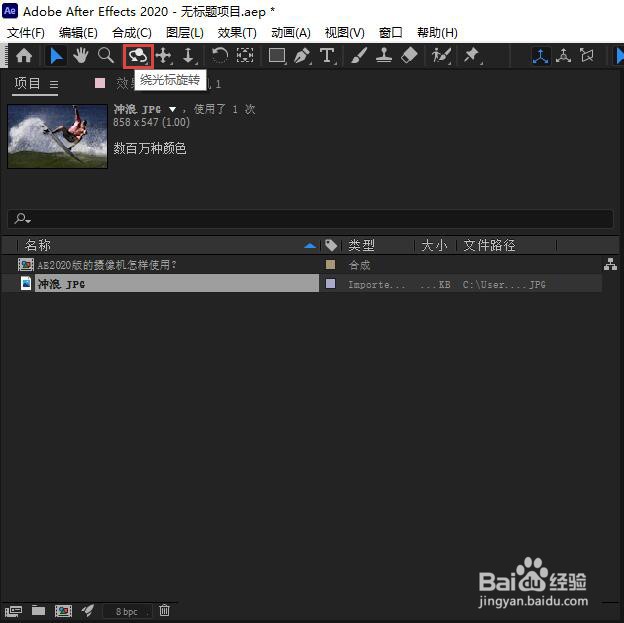Select the Orbit Around Cursor camera tool
This screenshot has width=624, height=623.
(x=138, y=57)
